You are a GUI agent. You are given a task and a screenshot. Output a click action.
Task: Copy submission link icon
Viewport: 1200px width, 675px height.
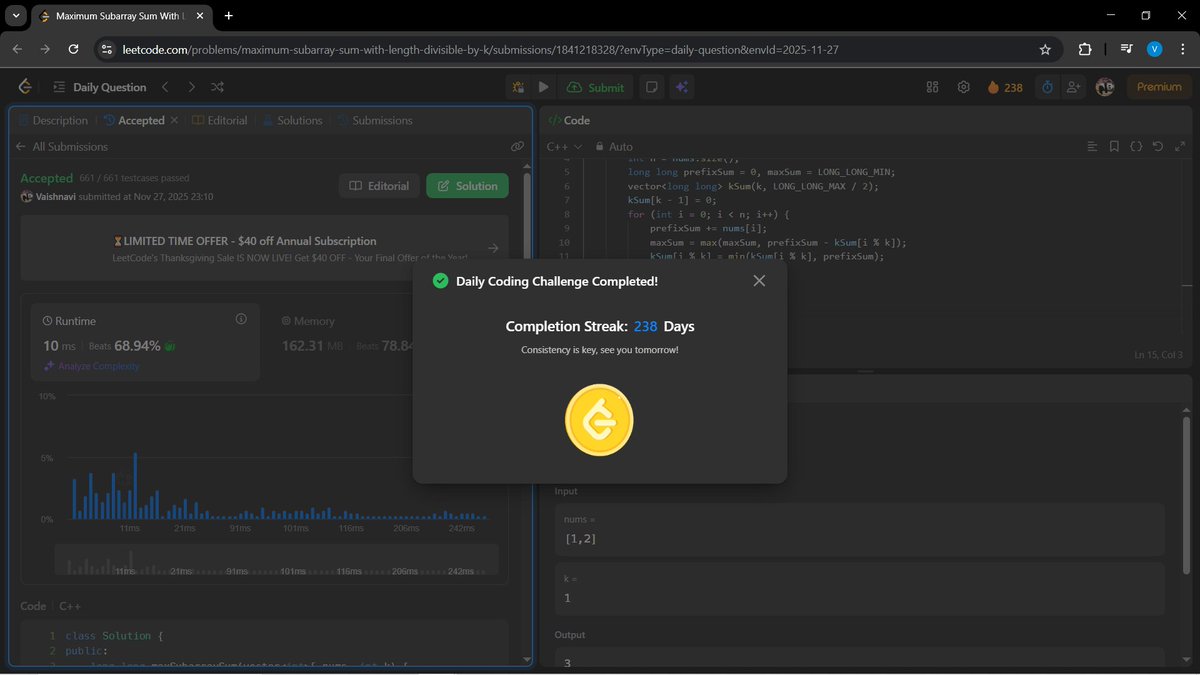pos(517,146)
